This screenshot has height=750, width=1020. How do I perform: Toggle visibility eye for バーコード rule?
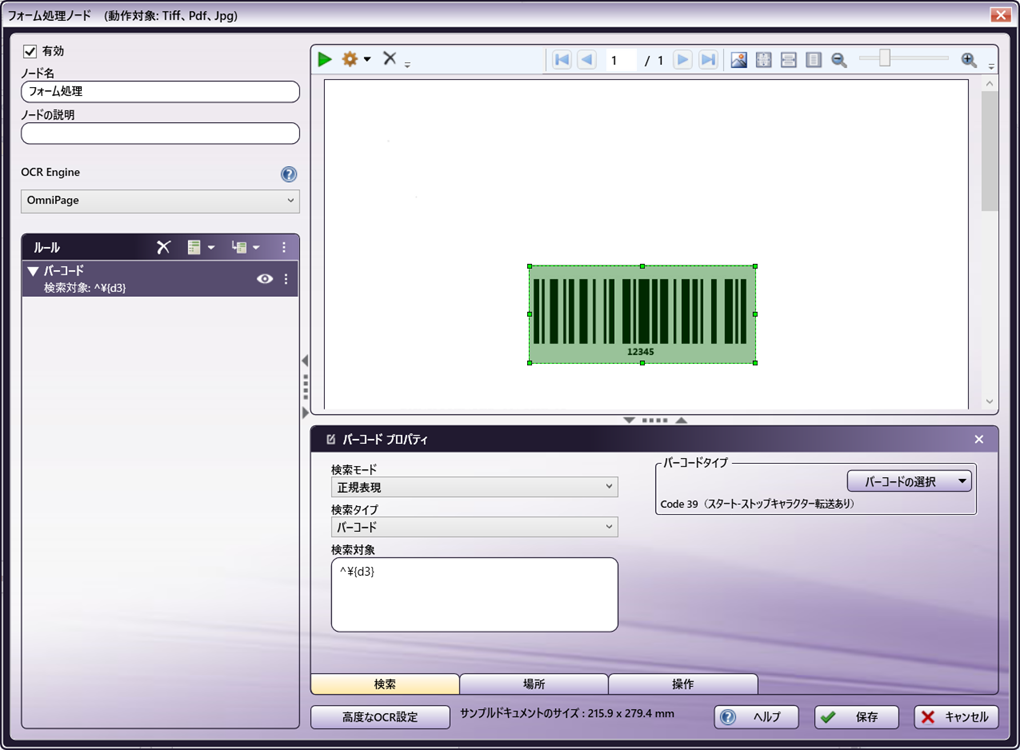tap(265, 278)
